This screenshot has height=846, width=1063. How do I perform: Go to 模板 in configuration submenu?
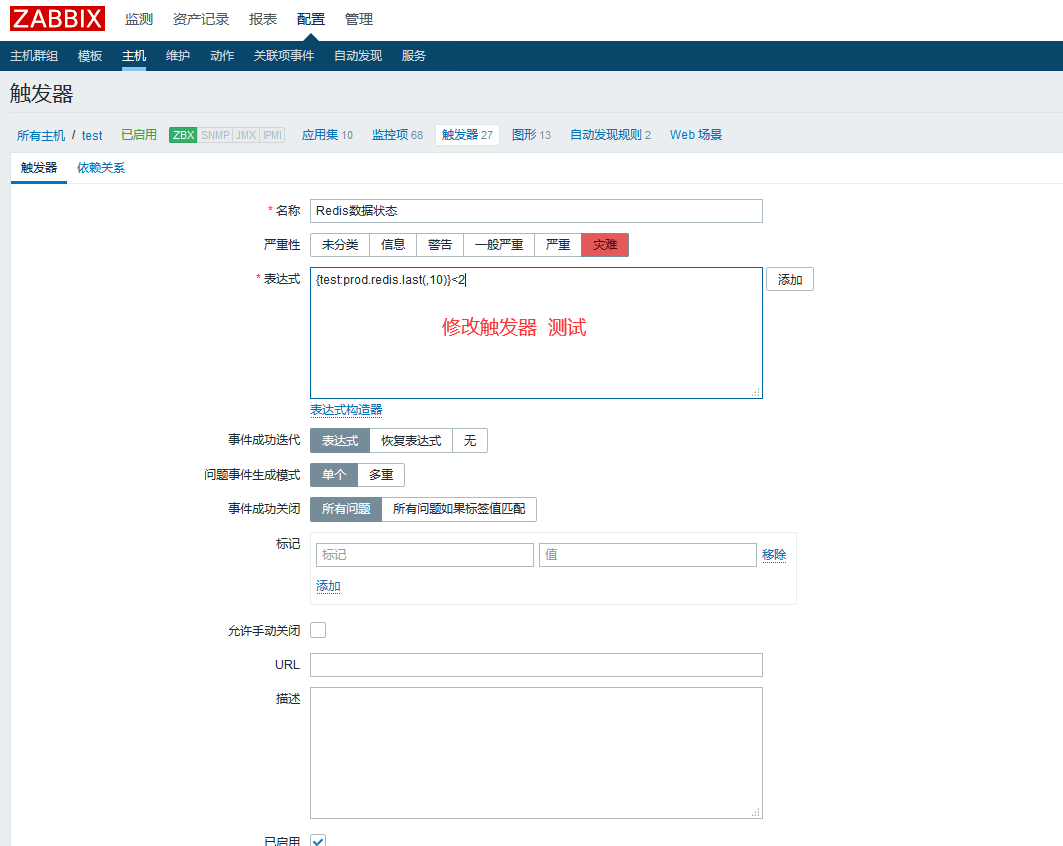[x=90, y=56]
